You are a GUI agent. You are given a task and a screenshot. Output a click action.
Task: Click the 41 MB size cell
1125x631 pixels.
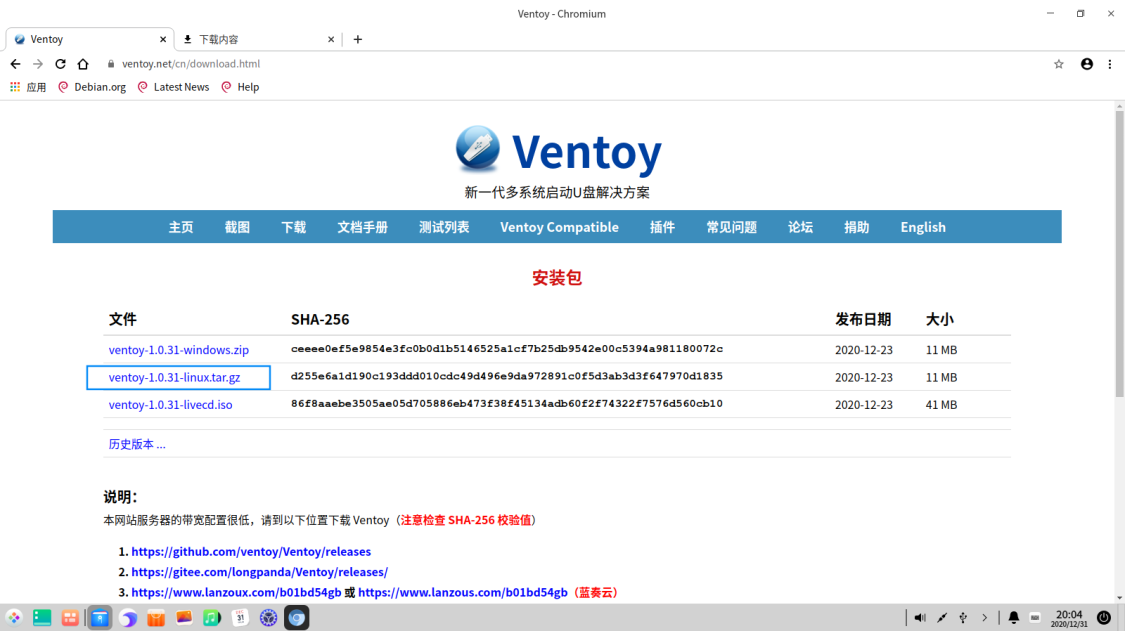click(x=941, y=405)
